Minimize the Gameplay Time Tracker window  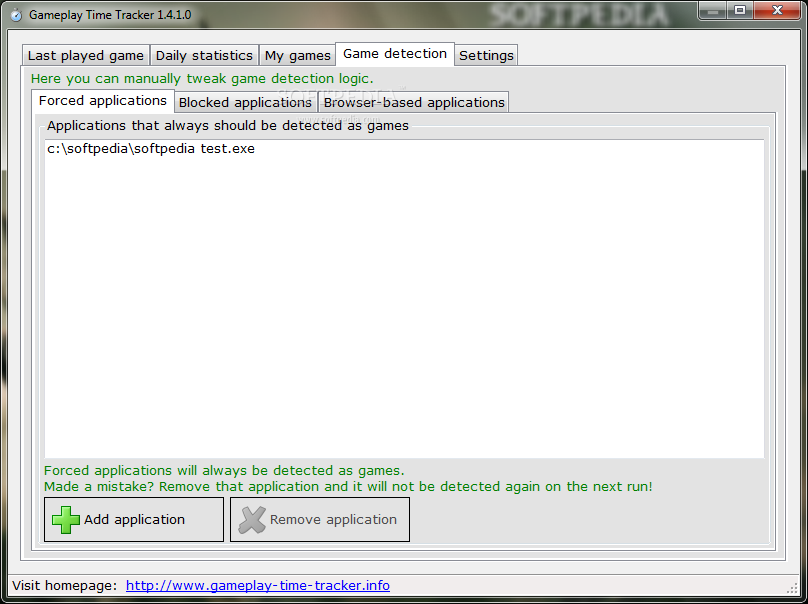(x=714, y=10)
